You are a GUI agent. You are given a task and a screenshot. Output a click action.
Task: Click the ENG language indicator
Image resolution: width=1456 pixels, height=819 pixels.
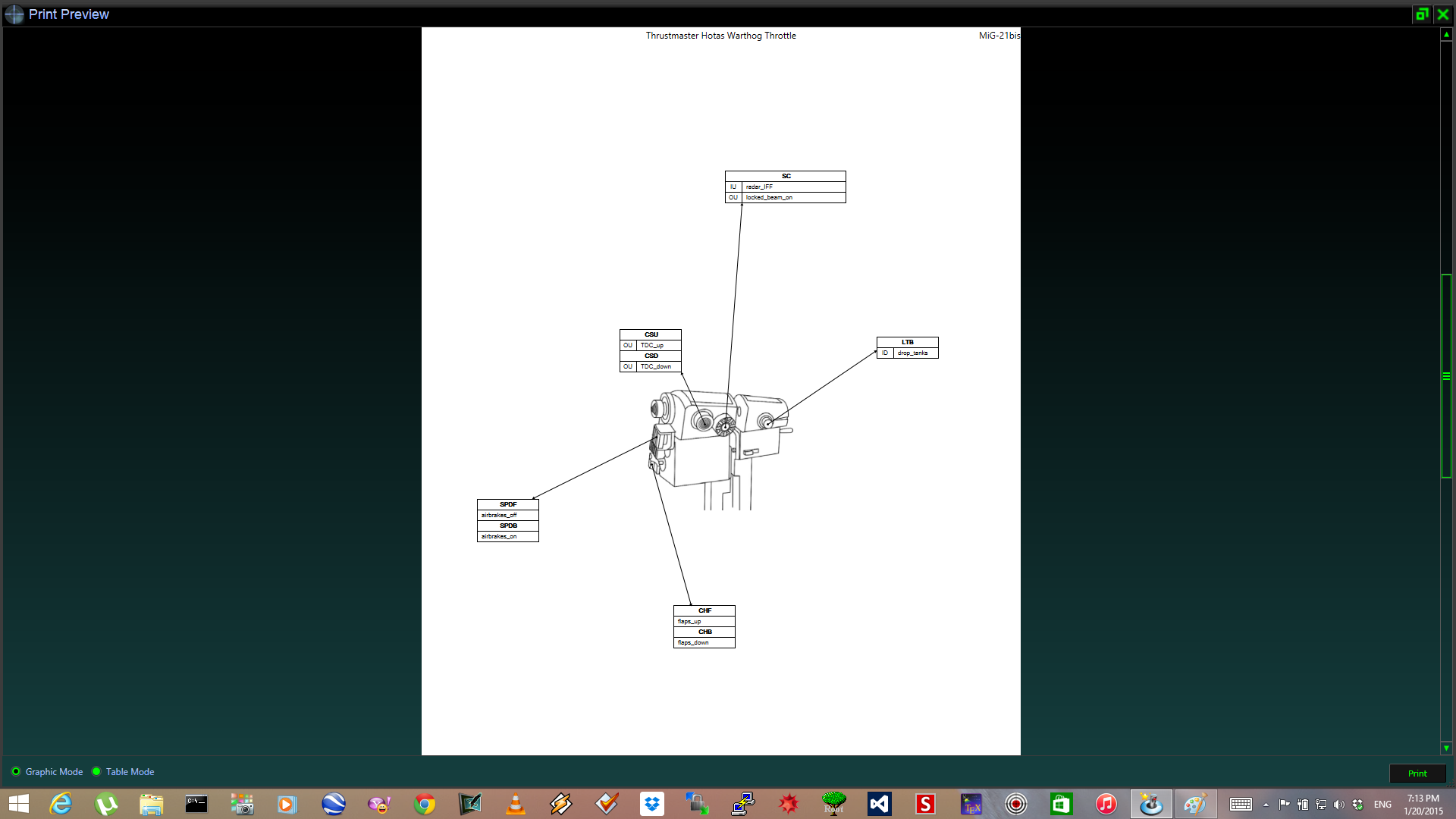point(1382,805)
